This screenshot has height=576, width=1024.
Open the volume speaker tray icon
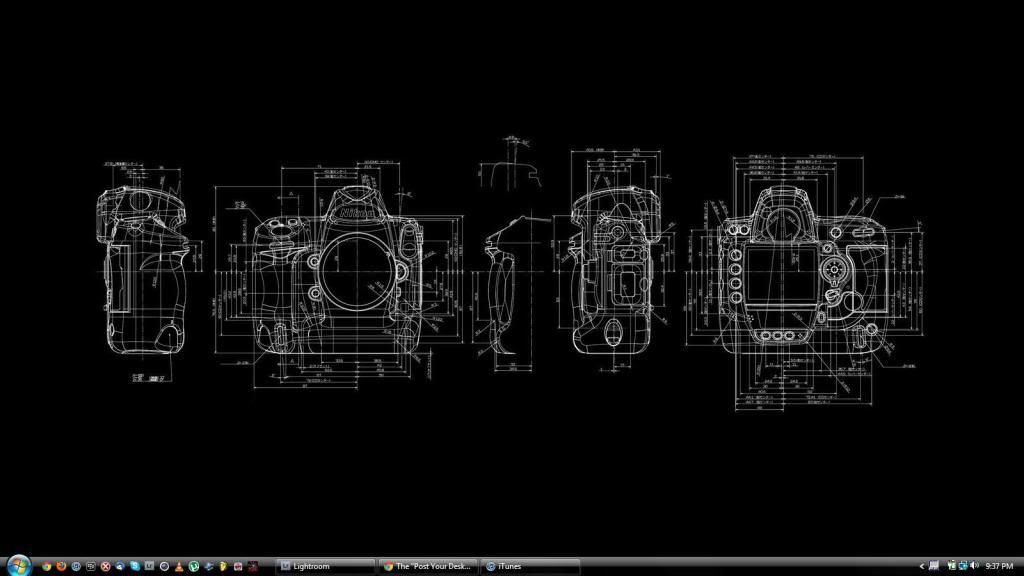pyautogui.click(x=974, y=565)
